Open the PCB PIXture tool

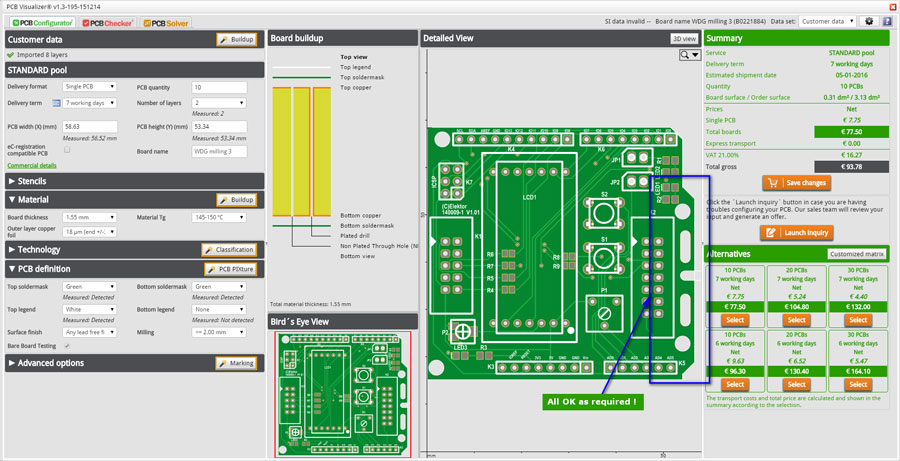coord(230,269)
